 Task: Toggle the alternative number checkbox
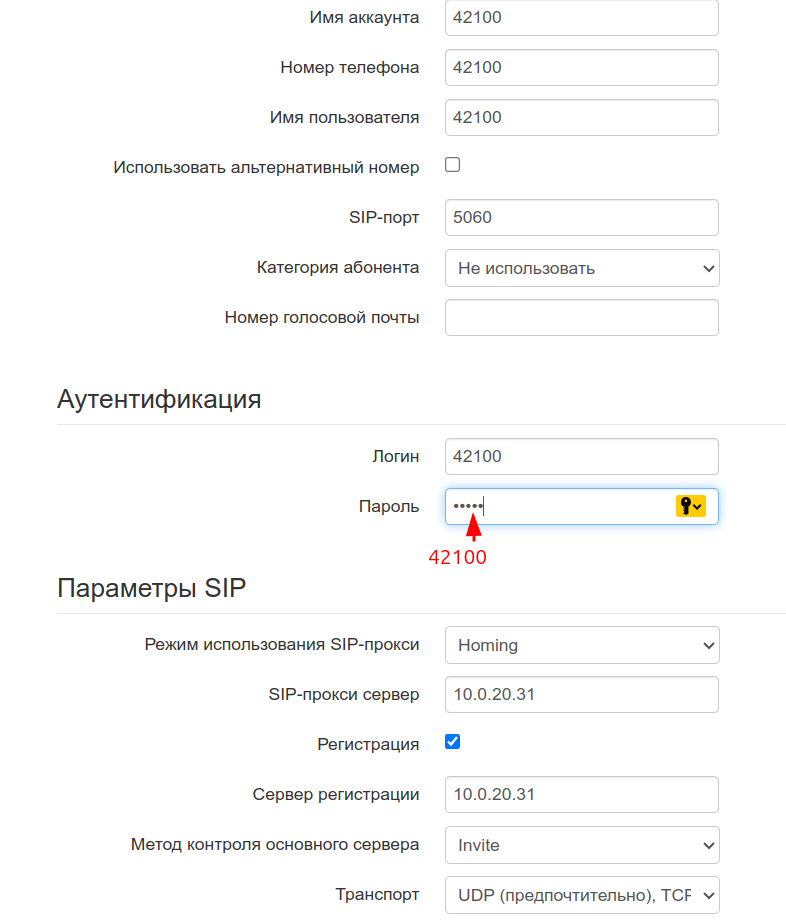(x=452, y=165)
